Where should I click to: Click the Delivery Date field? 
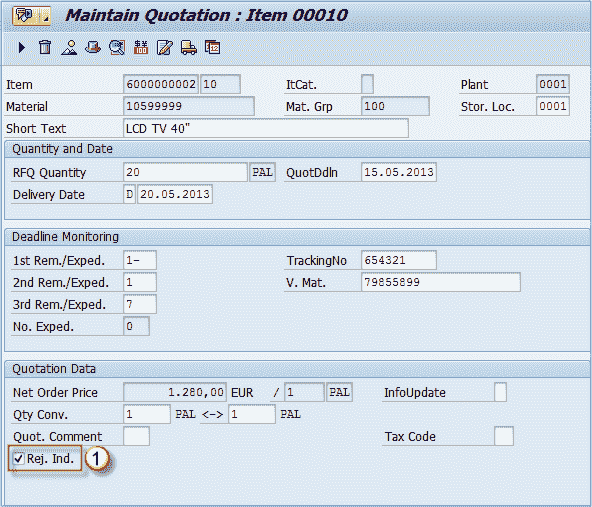coord(175,194)
